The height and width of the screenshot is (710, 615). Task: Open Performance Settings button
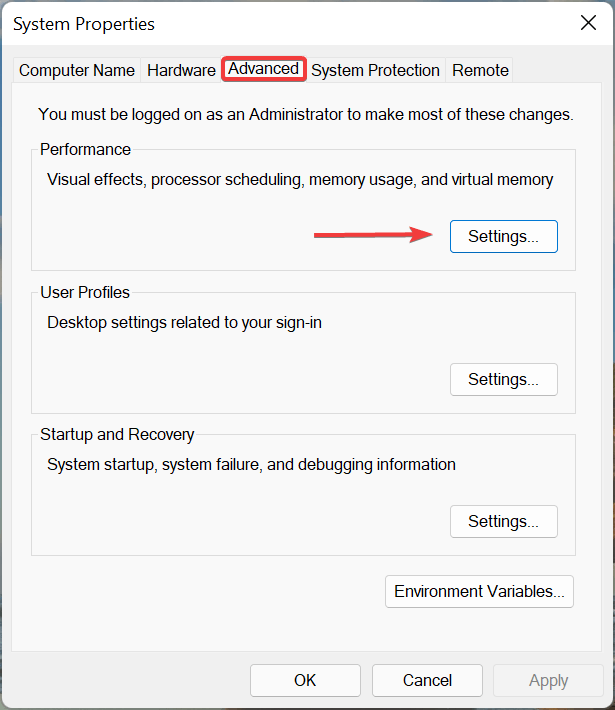click(503, 237)
